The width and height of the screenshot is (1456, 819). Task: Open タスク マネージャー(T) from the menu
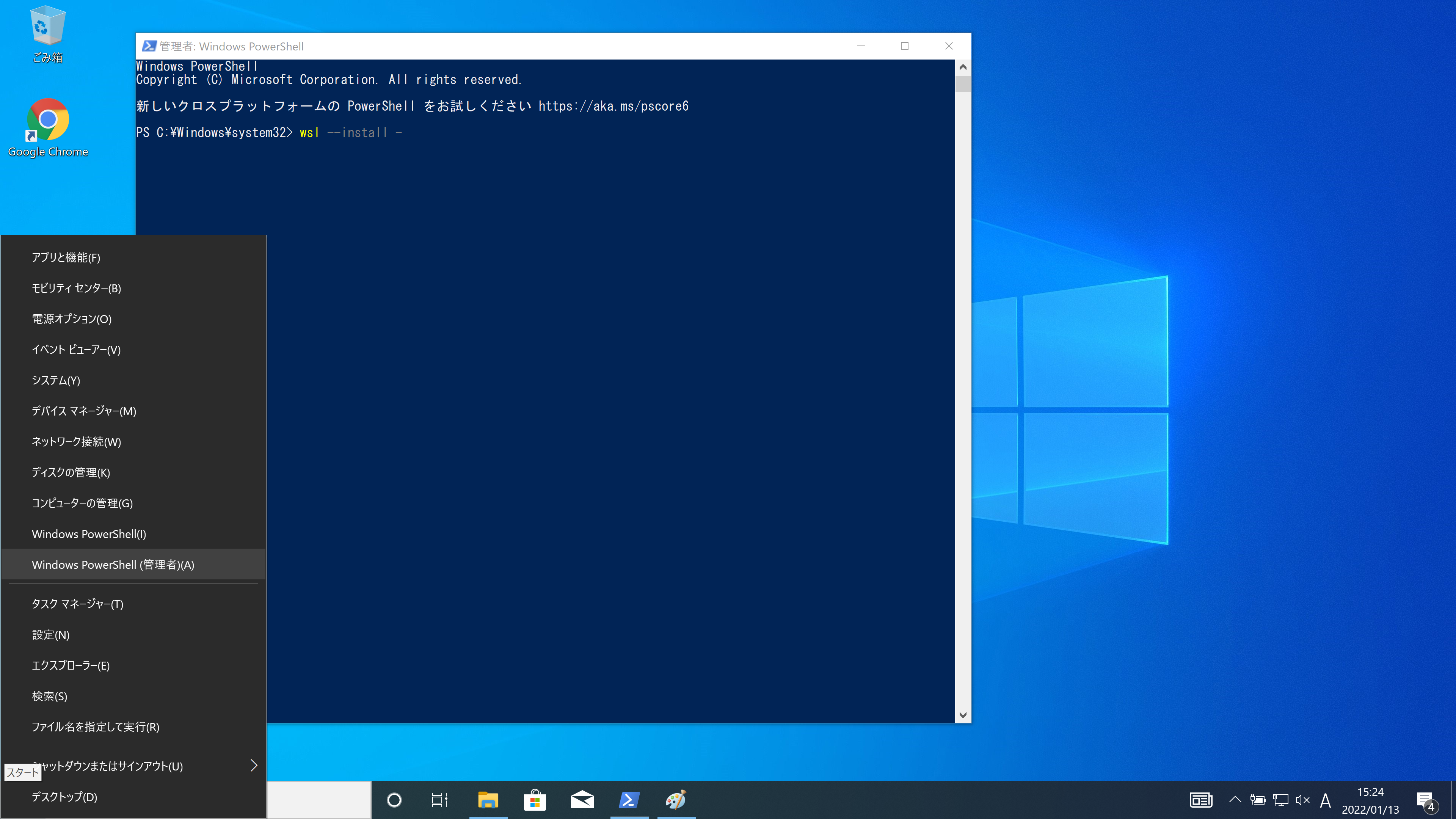click(x=77, y=604)
